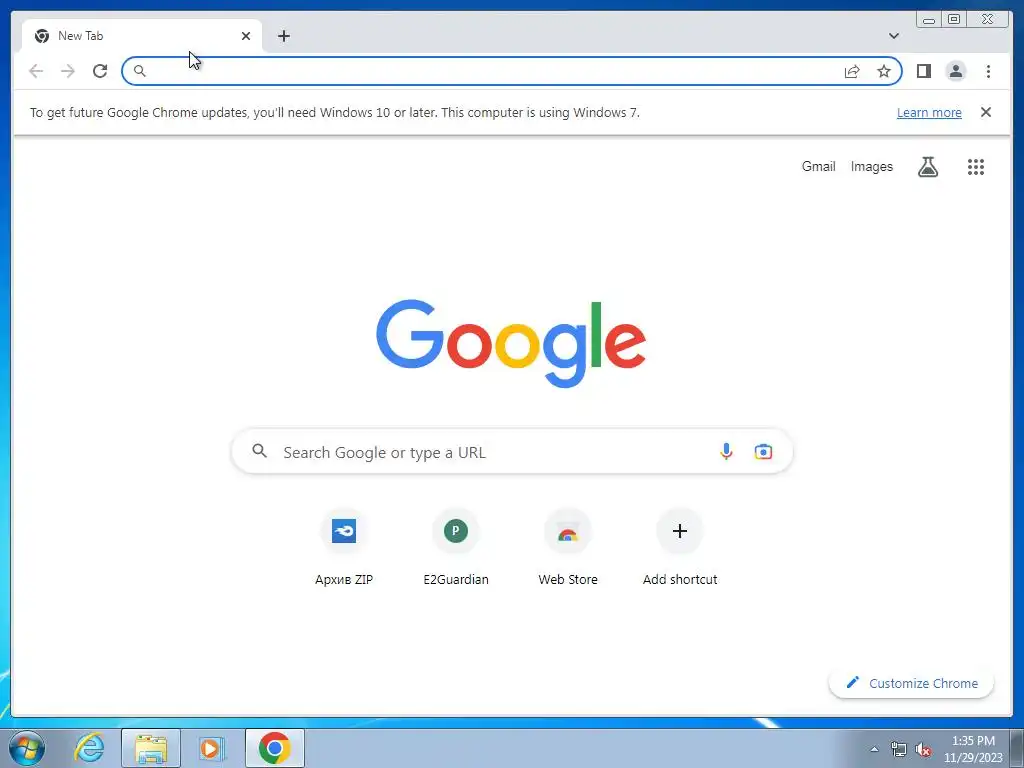Viewport: 1024px width, 768px height.
Task: Open the Gmail link
Action: (818, 167)
